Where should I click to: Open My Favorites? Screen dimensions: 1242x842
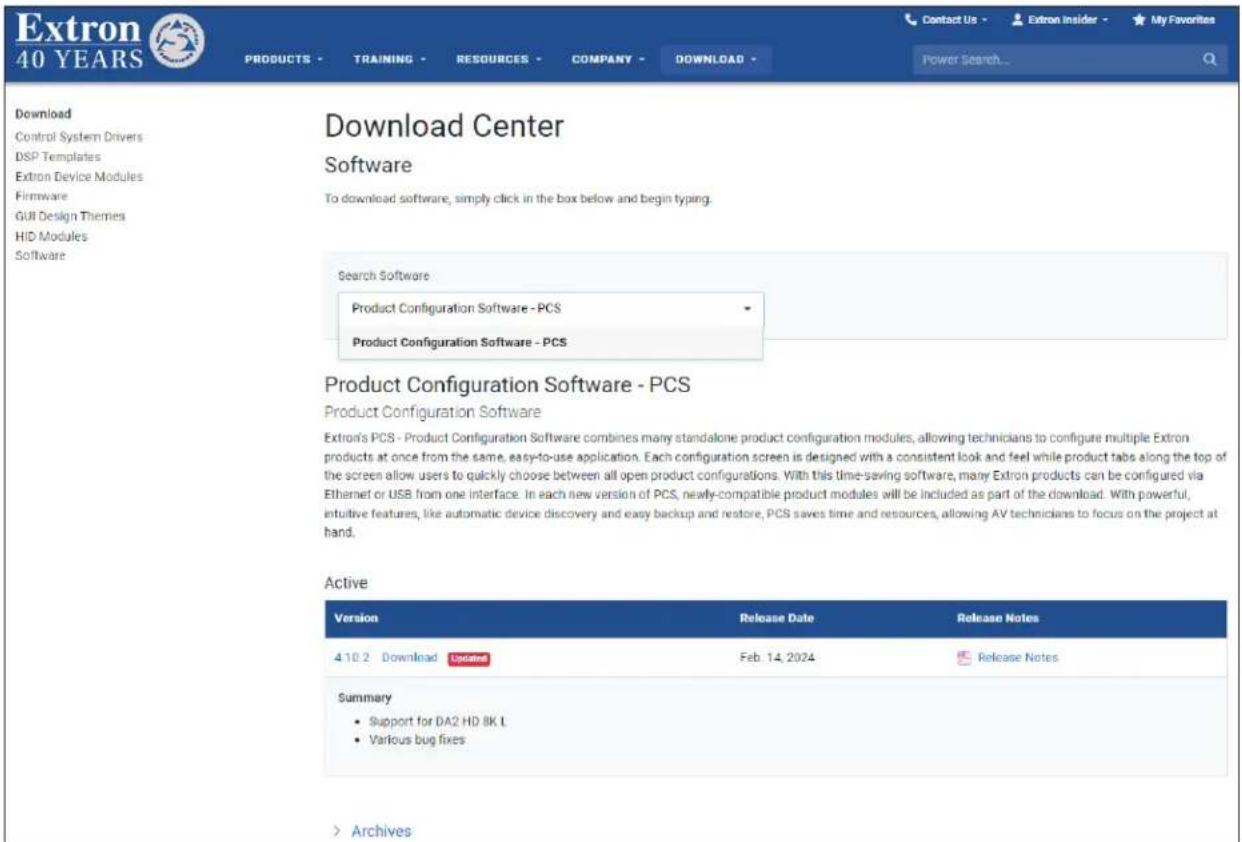tap(1174, 19)
